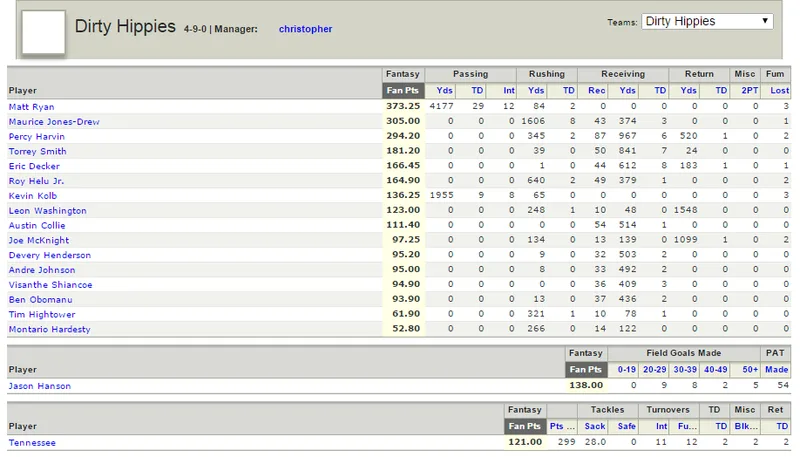Select Torrey Smith player link
Viewport: 800px width, 457px height.
(x=37, y=151)
